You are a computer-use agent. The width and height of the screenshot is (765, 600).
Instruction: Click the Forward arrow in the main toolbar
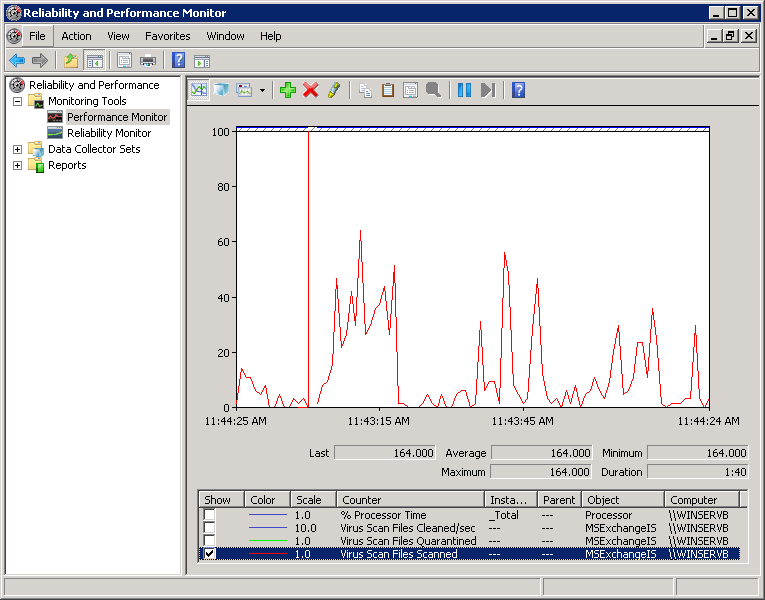pos(40,61)
